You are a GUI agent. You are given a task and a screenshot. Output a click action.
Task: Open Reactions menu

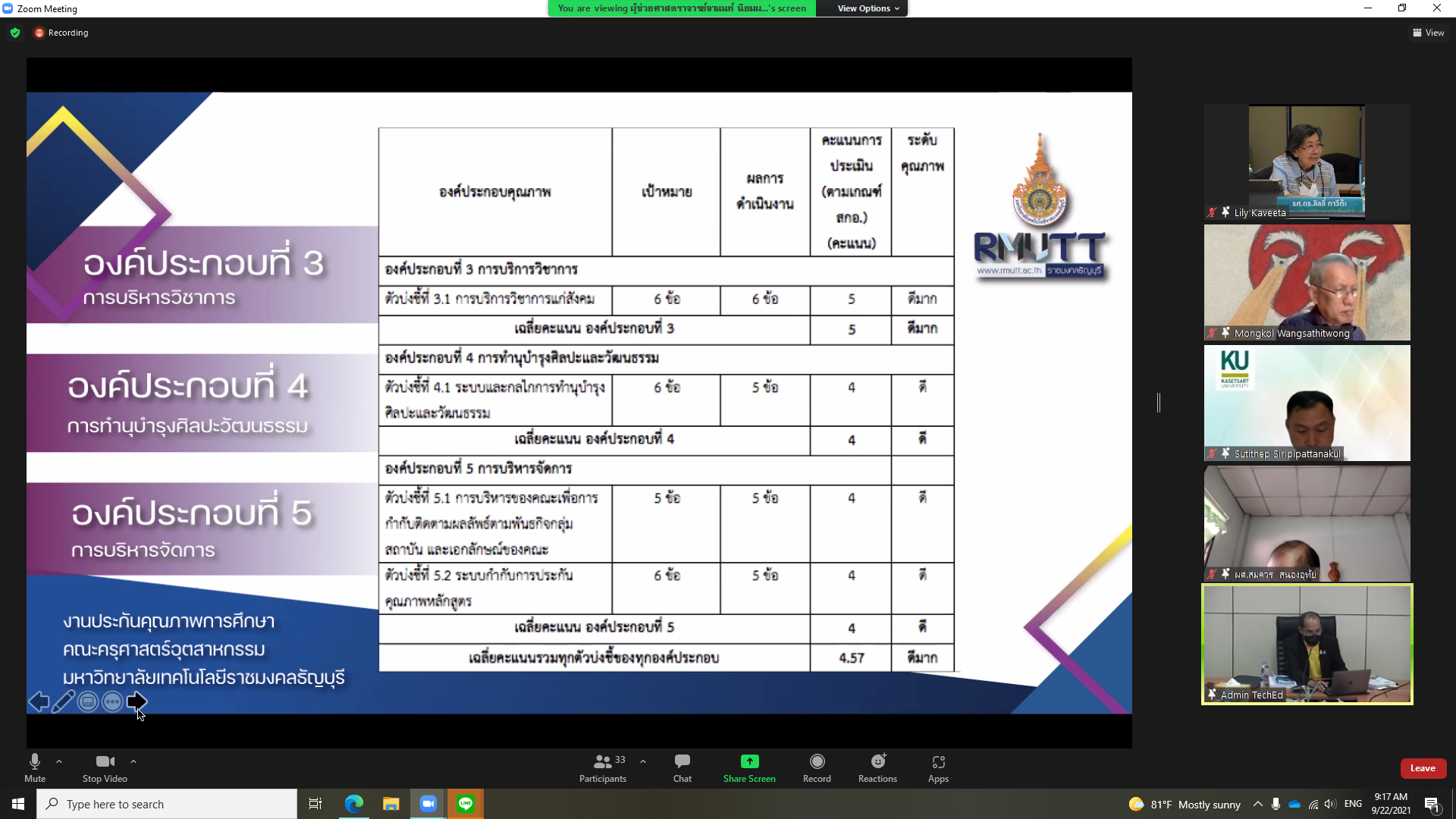877,767
